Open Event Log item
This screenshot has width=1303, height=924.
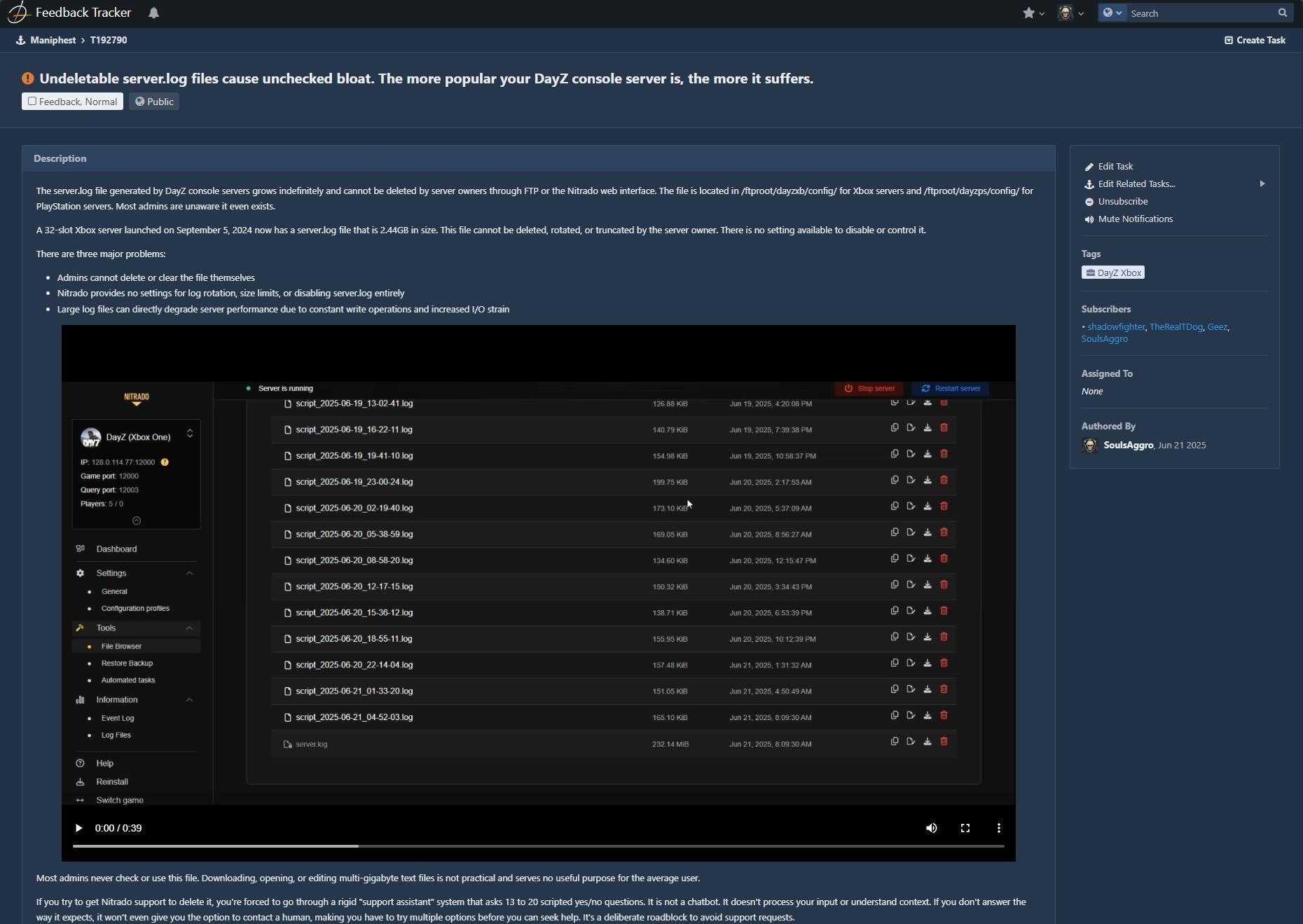pos(118,718)
